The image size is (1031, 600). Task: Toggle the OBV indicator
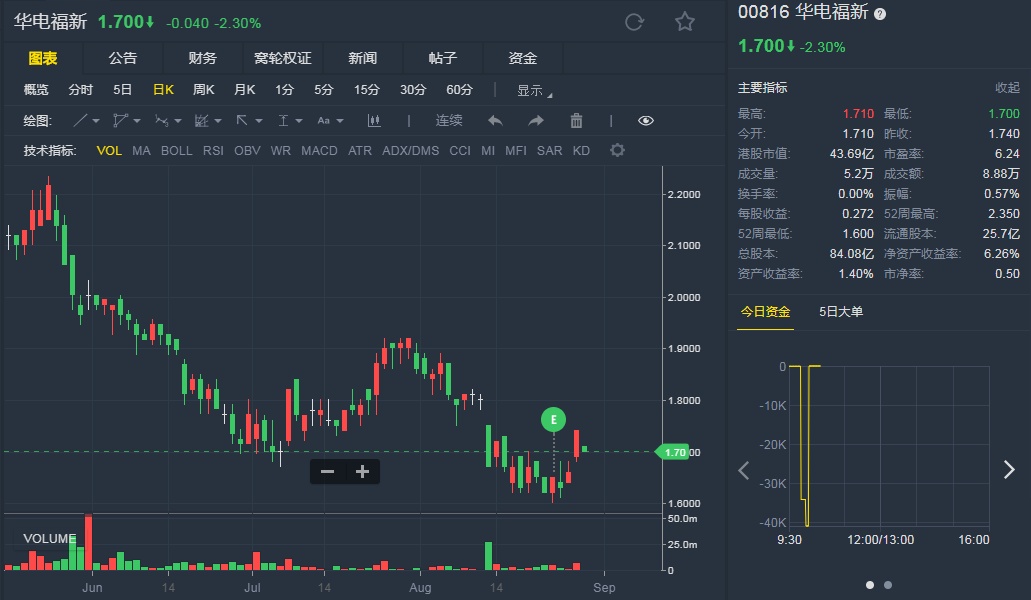247,150
